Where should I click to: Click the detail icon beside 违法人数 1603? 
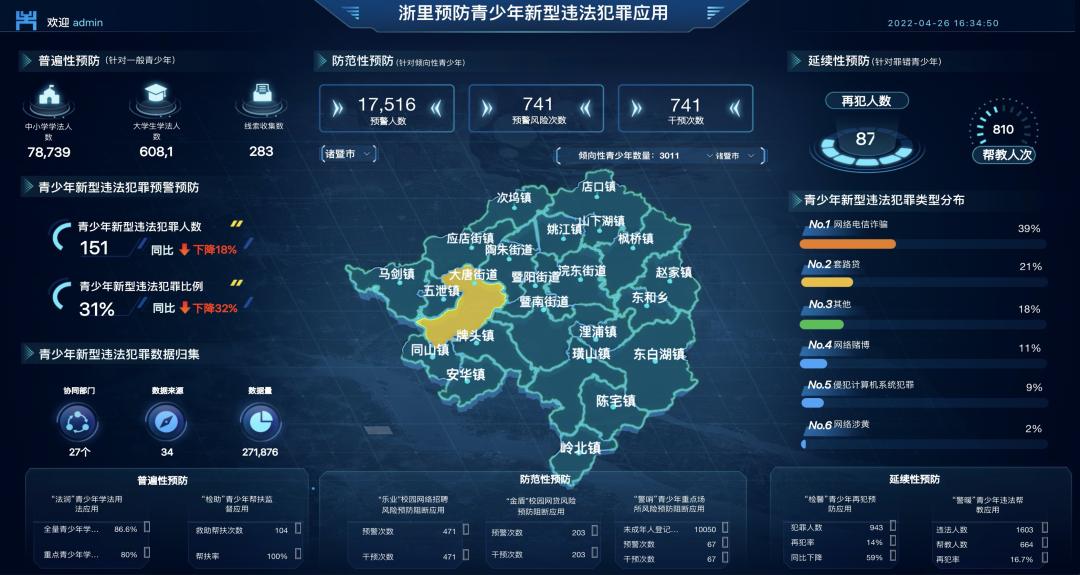click(x=1046, y=528)
